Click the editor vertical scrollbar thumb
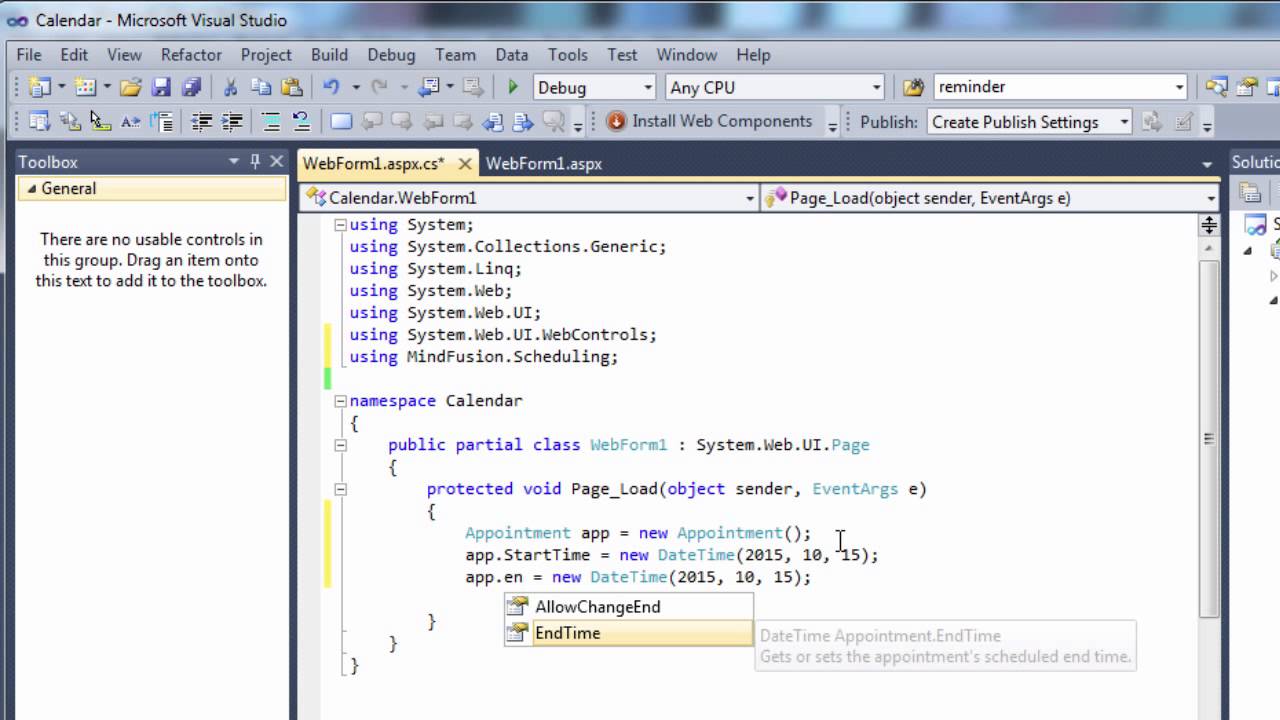 [1209, 438]
